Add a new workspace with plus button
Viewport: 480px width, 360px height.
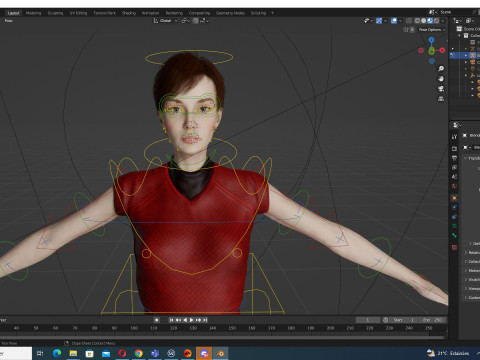pos(272,13)
